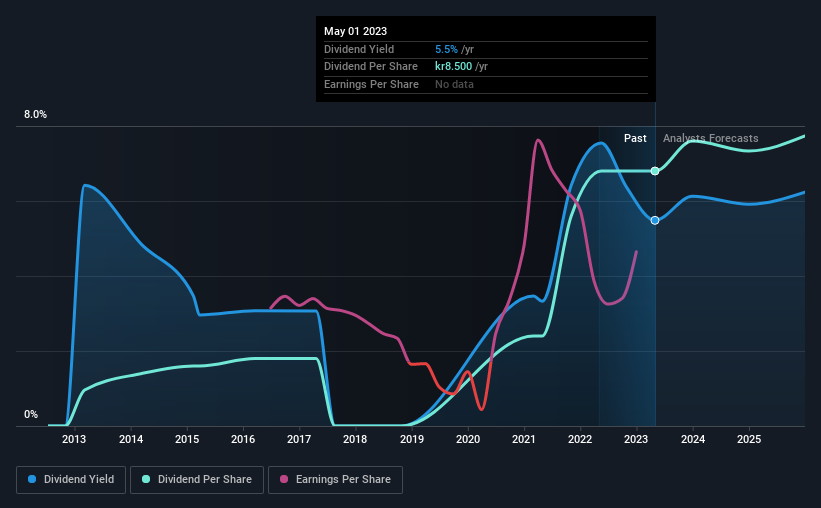821x508 pixels.
Task: Click the 8.0% y-axis label
Action: (36, 115)
